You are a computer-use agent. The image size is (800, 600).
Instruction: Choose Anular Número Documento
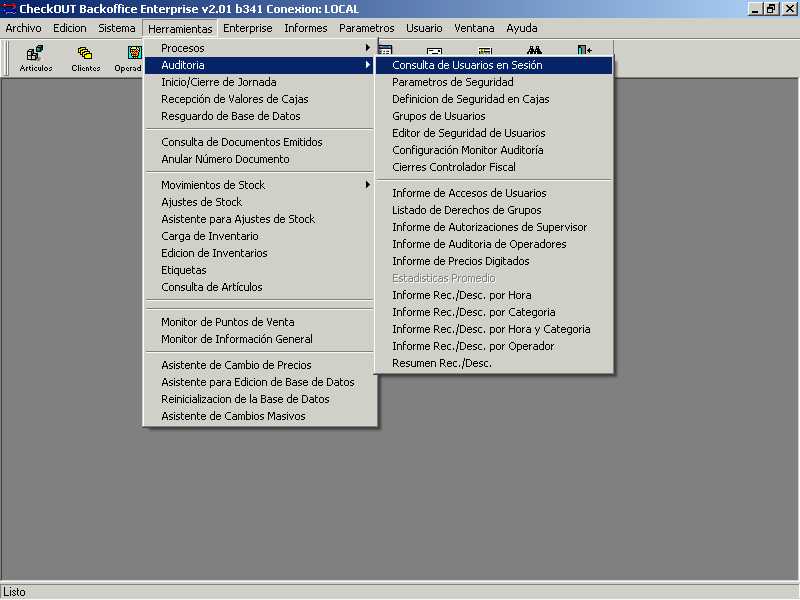pyautogui.click(x=260, y=159)
